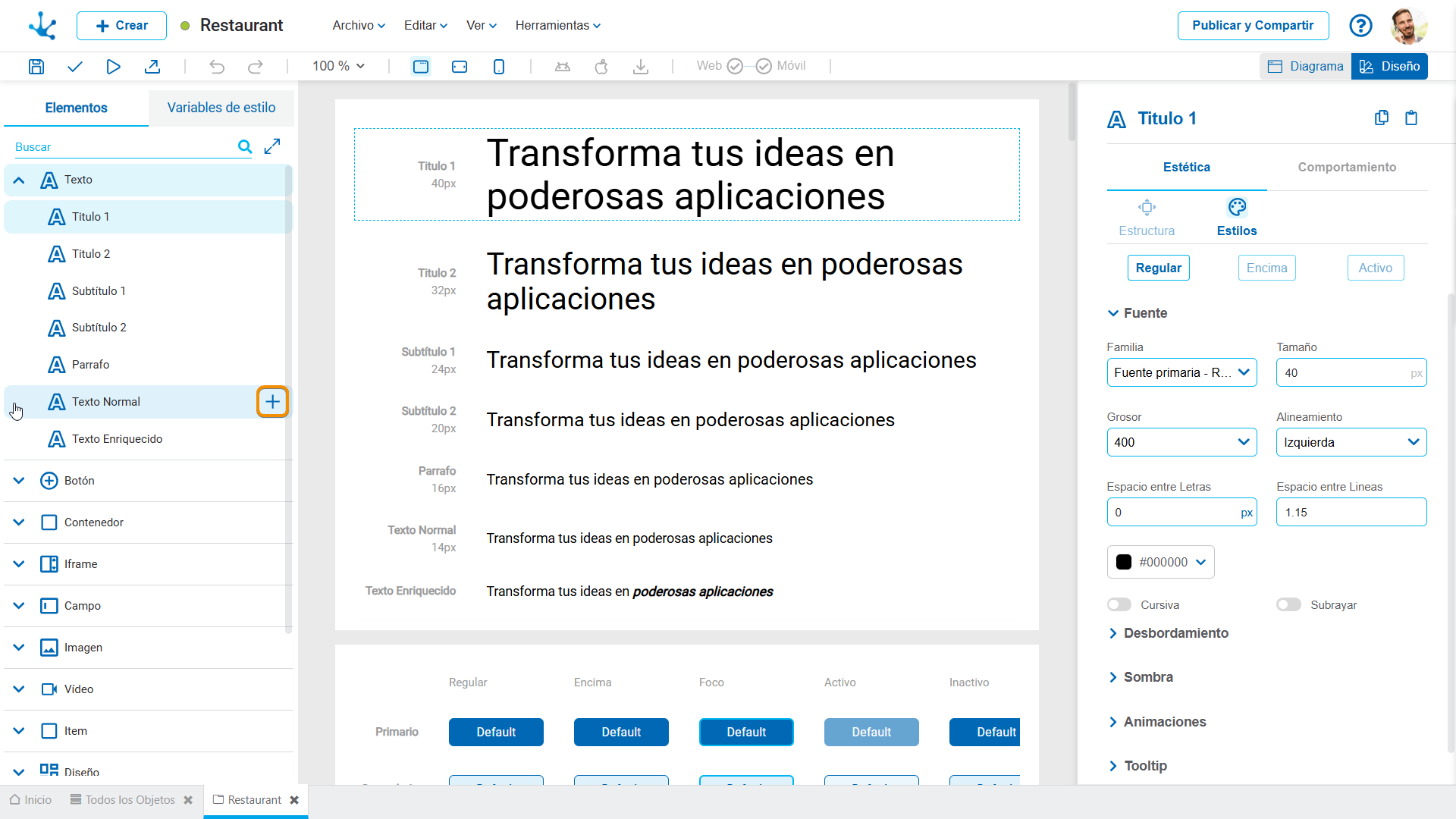
Task: Toggle the Cursiva switch
Action: (1119, 605)
